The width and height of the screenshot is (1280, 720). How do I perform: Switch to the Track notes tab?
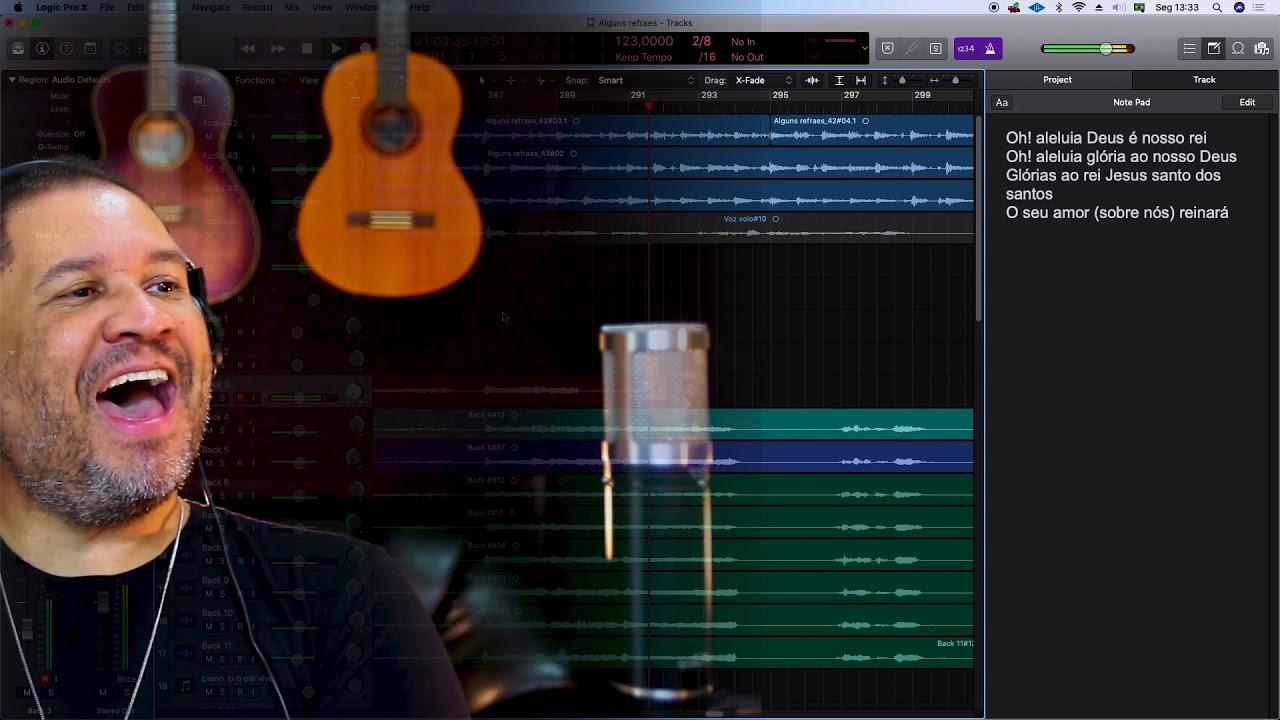[x=1204, y=80]
